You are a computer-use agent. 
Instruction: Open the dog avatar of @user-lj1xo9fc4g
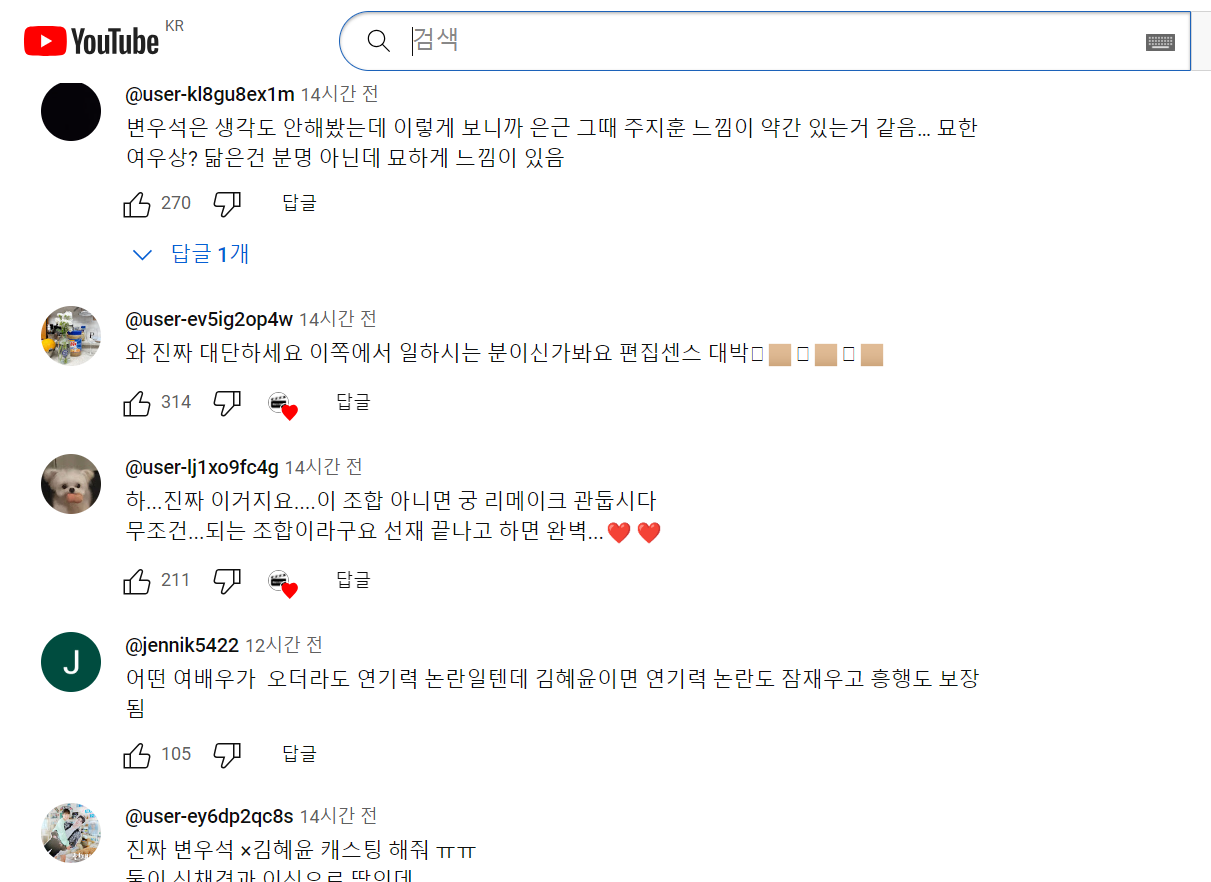(71, 484)
